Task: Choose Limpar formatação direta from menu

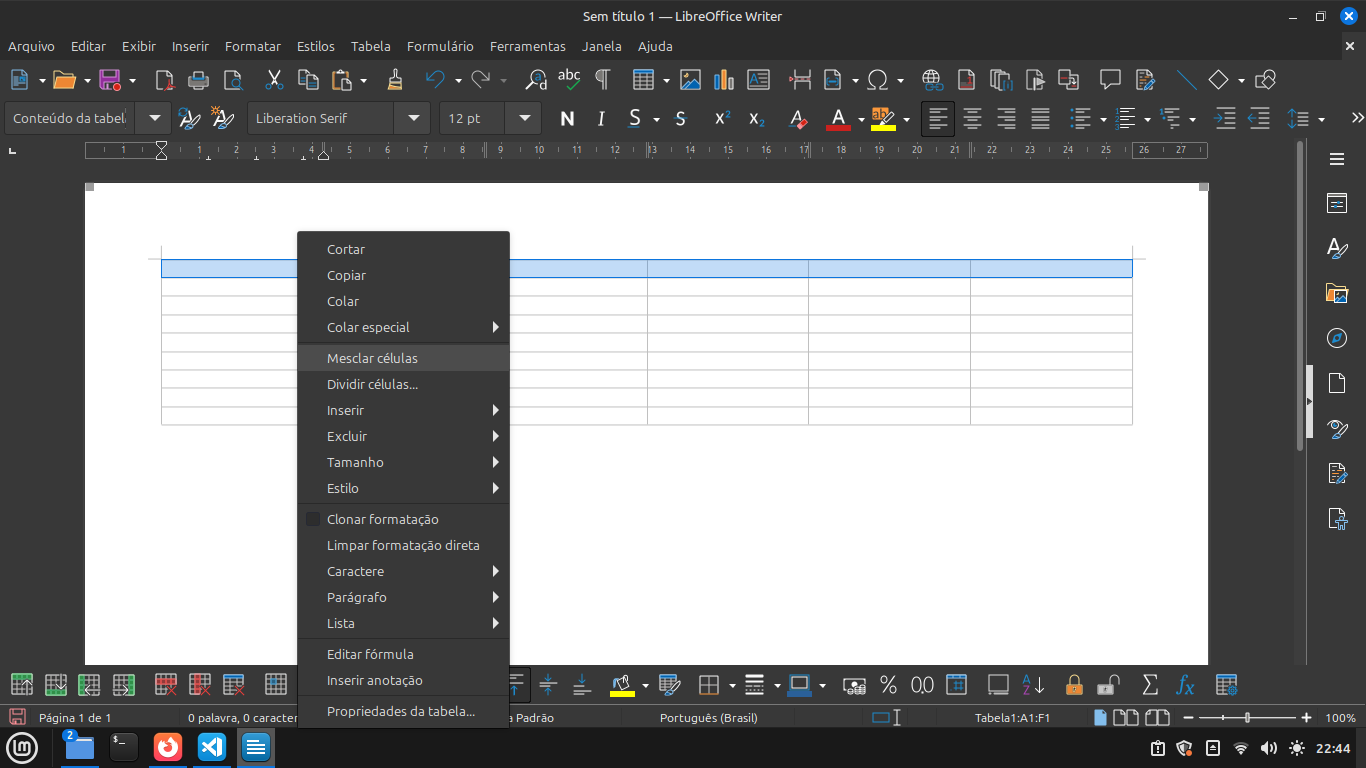Action: [x=404, y=545]
